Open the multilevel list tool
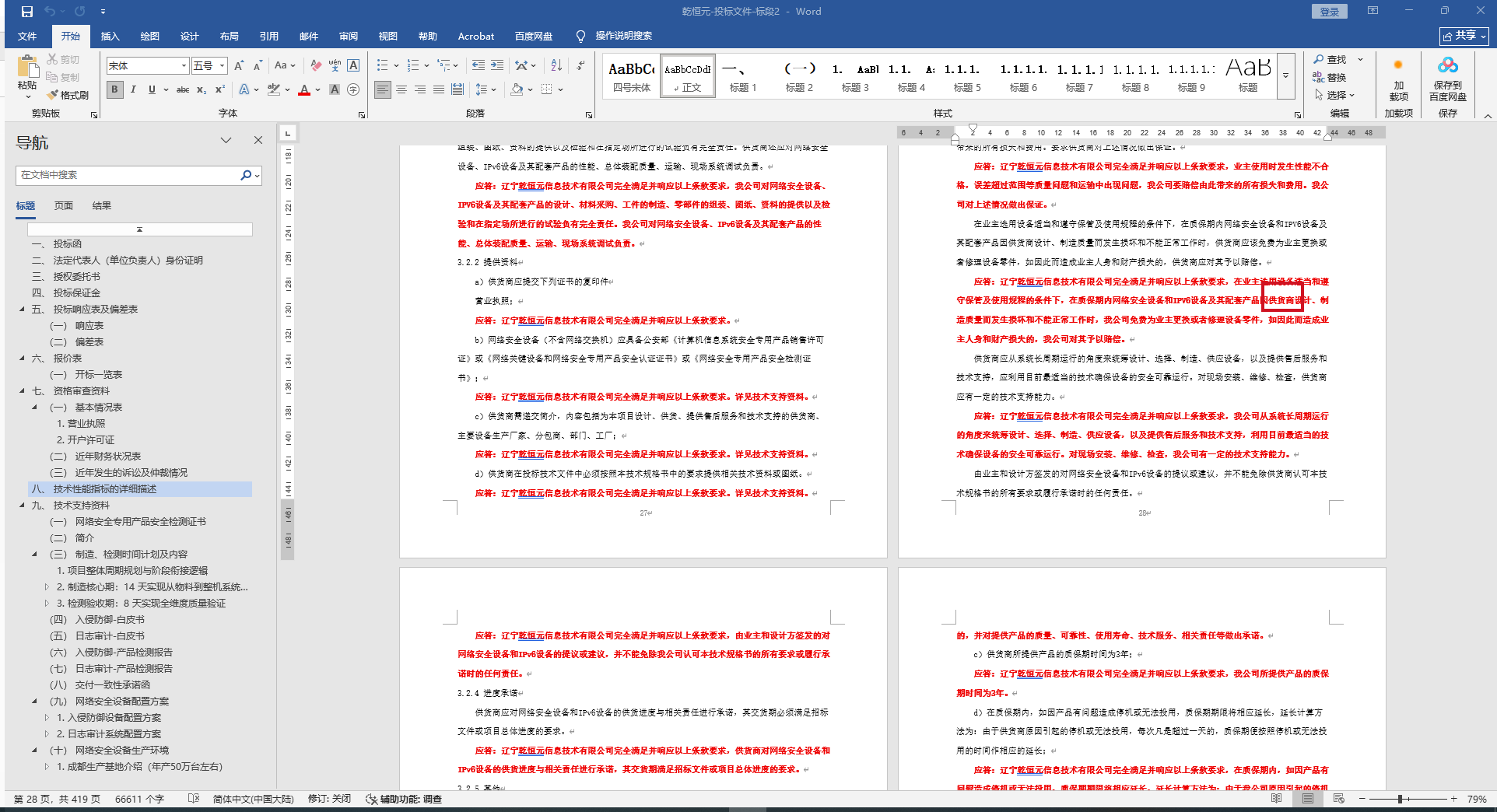Screen dimensions: 1497x812 (443, 66)
